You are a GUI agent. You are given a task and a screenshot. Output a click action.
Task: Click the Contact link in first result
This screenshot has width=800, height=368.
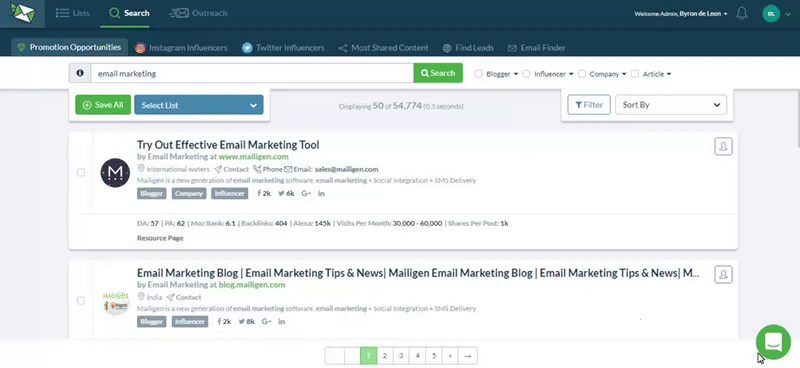coord(231,169)
